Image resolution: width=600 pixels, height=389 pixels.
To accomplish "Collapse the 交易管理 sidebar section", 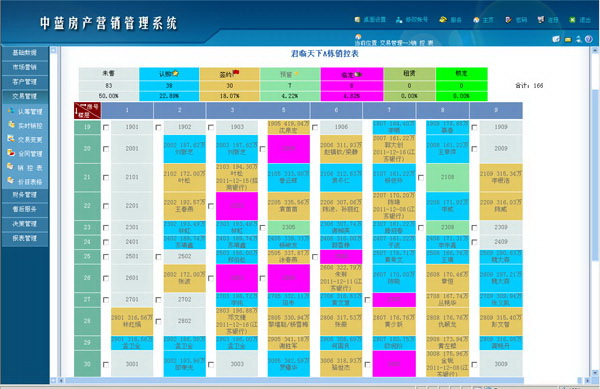I will pos(25,96).
